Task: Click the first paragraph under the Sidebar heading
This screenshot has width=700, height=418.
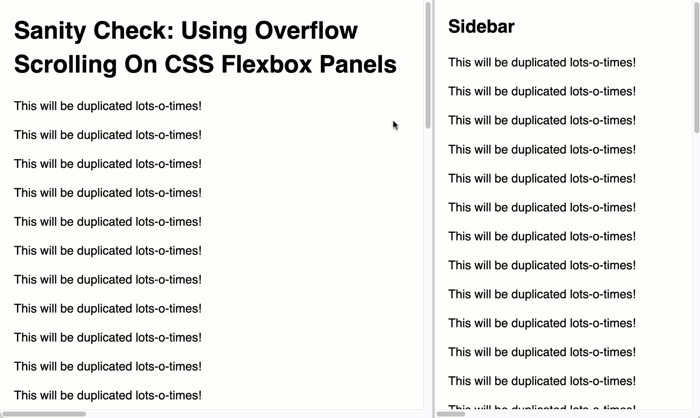Action: (x=542, y=63)
